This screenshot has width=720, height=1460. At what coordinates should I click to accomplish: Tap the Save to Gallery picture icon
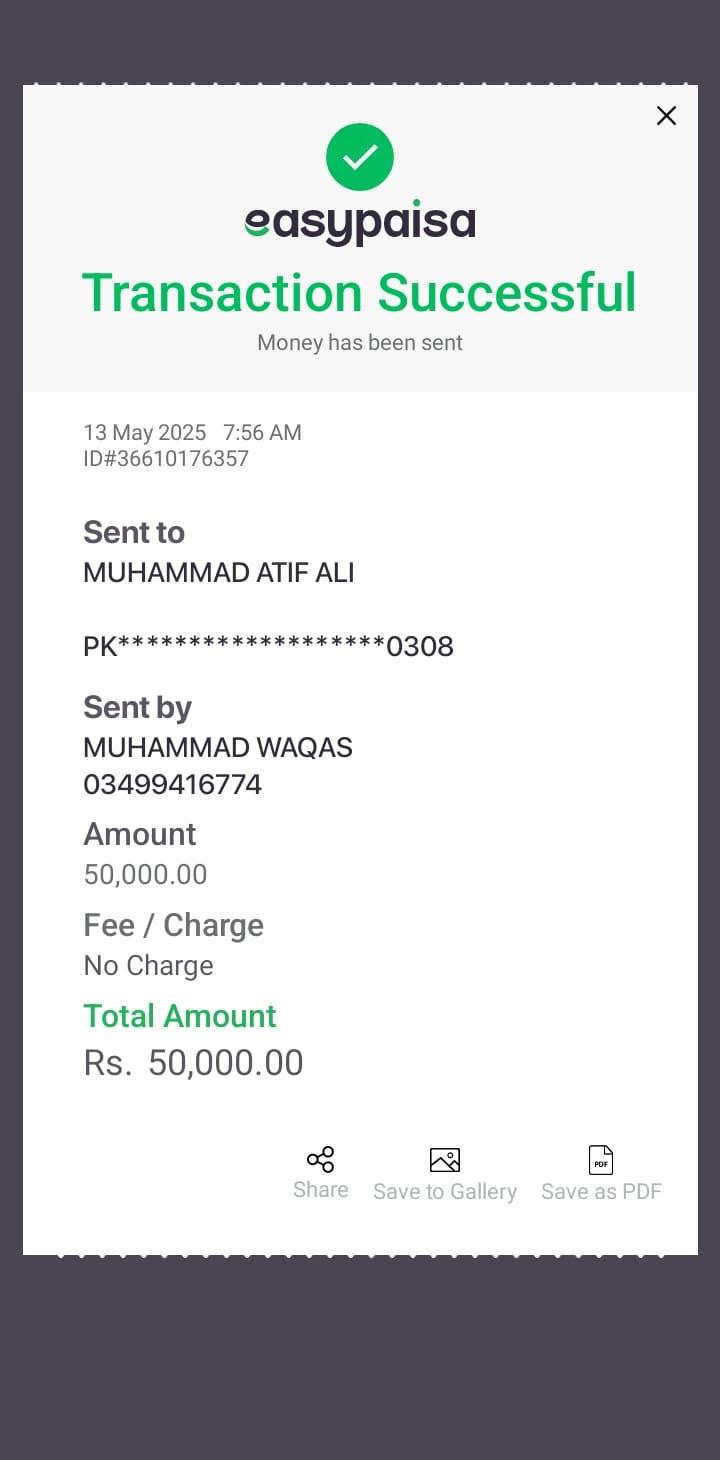click(x=445, y=1160)
